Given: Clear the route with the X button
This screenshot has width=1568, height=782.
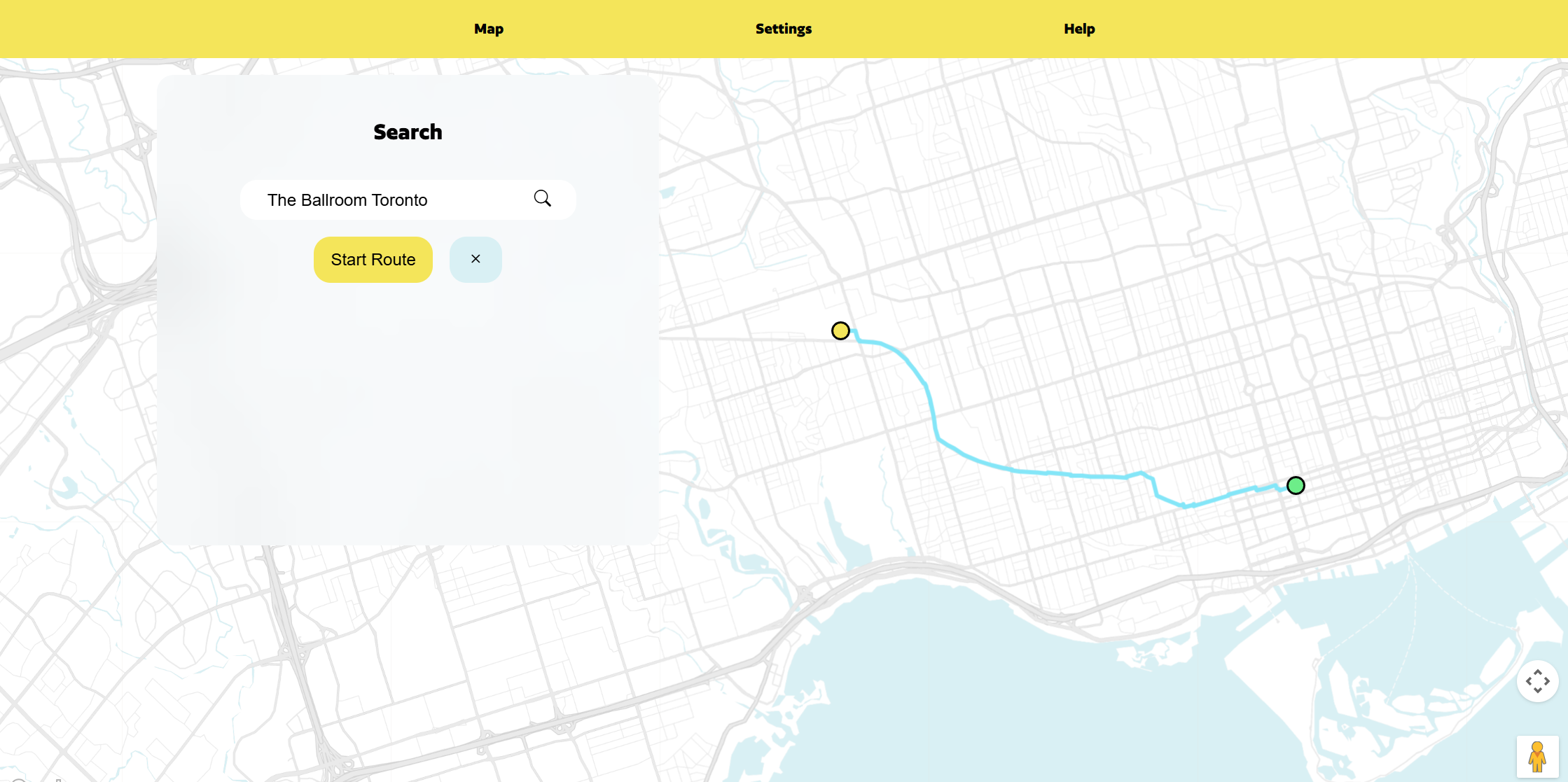Looking at the screenshot, I should point(476,259).
